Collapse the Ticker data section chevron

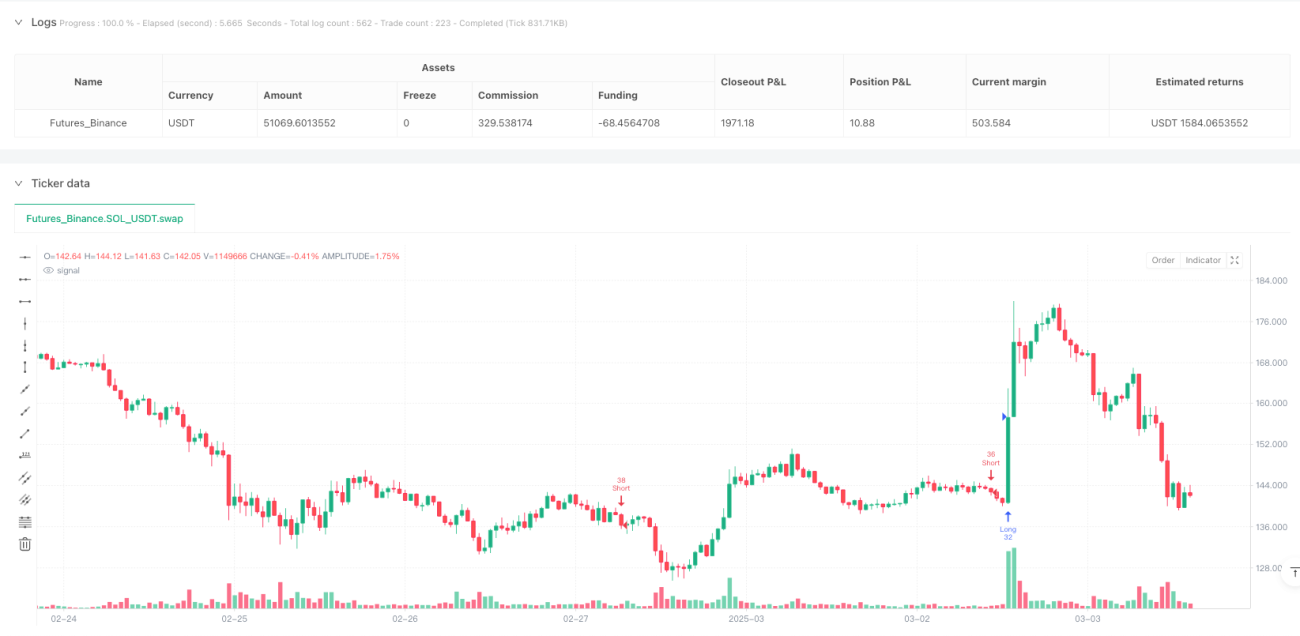20,183
